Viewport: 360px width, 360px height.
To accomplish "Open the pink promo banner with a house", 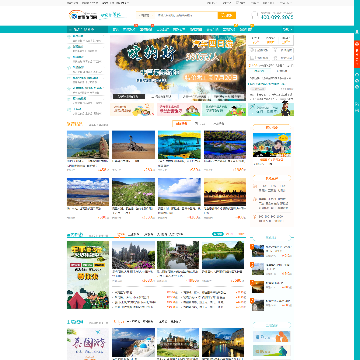I will click(179, 109).
